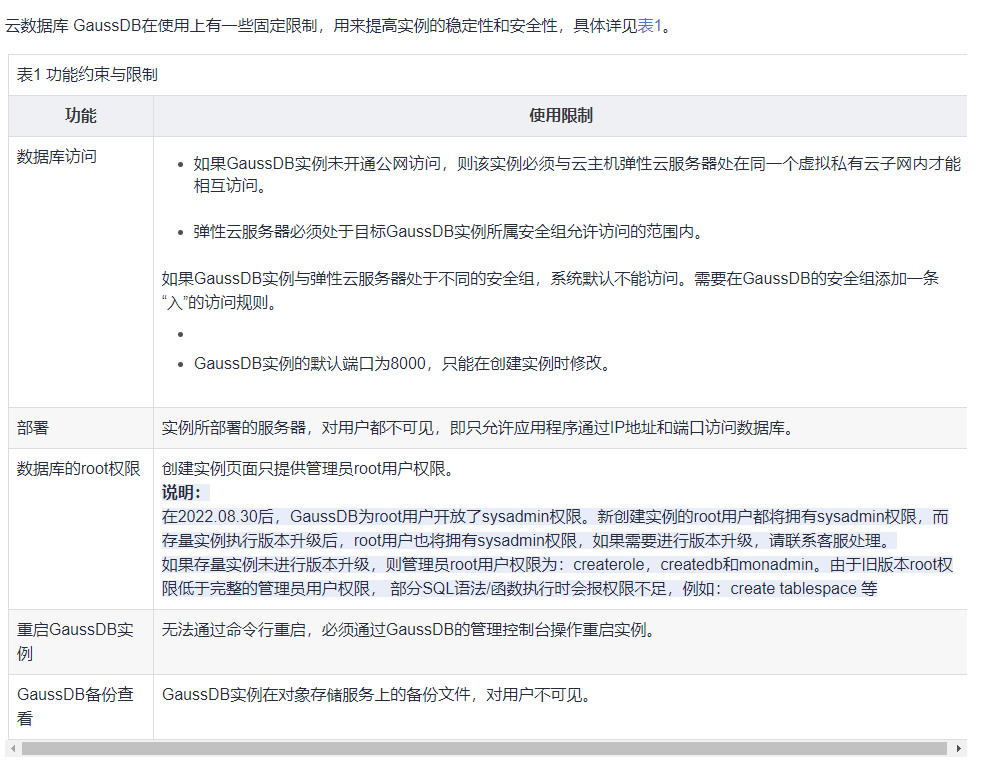982x773 pixels.
Task: Click the sentence starting 如果存量实例未进行版本升级
Action: pos(557,576)
